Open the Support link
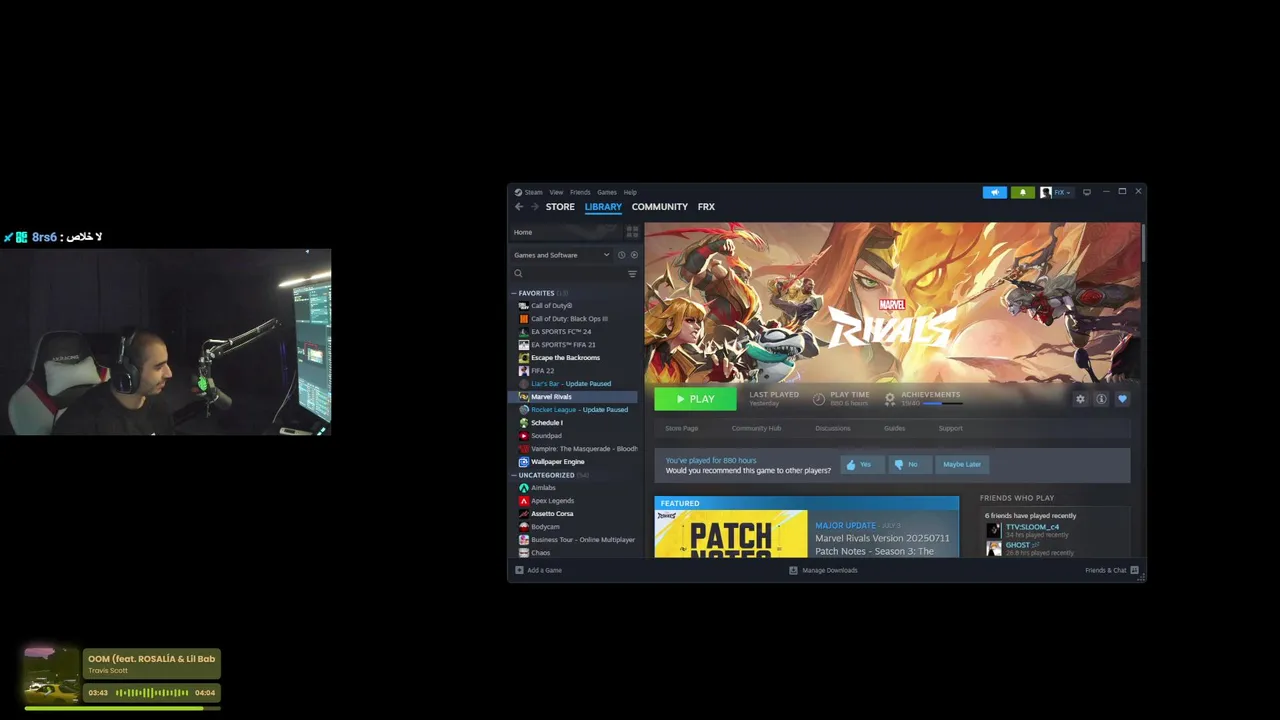The height and width of the screenshot is (720, 1280). coord(950,428)
